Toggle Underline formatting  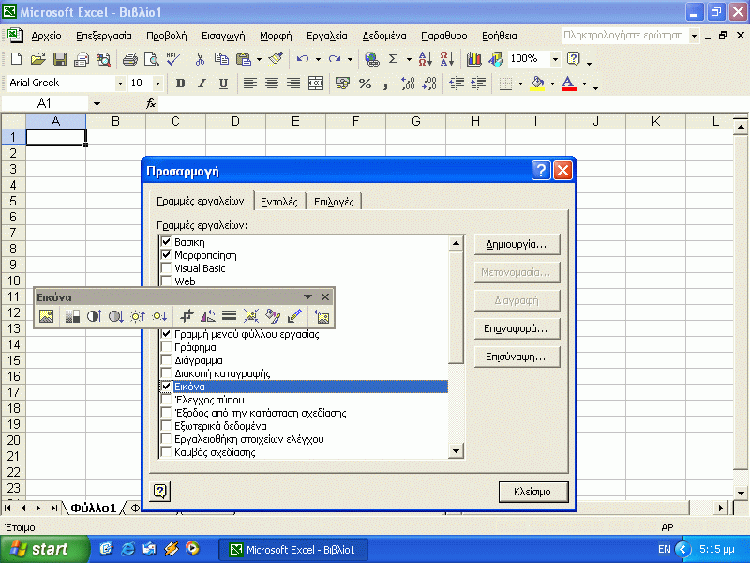pos(223,84)
